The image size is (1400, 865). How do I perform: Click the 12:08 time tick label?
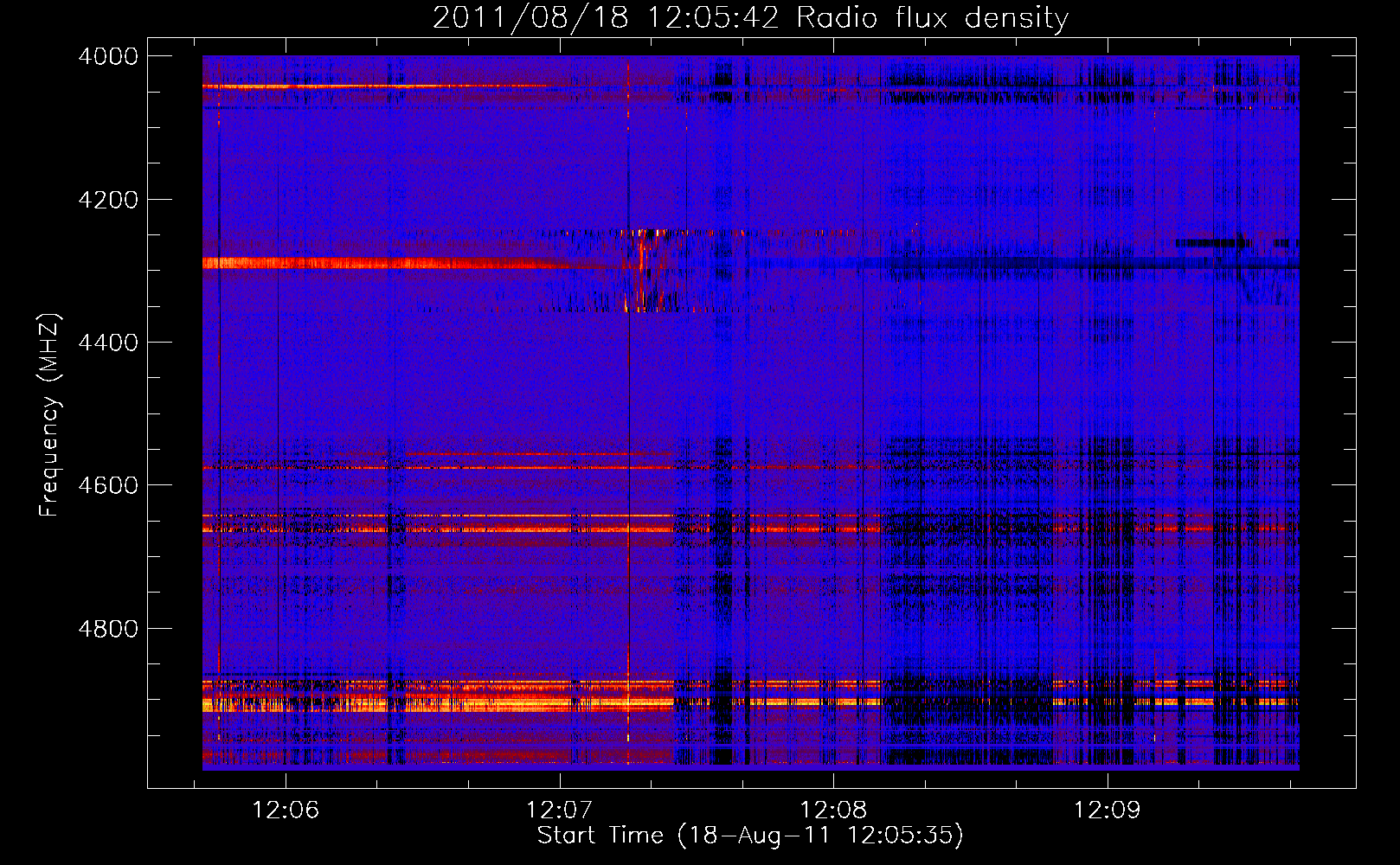pyautogui.click(x=833, y=810)
